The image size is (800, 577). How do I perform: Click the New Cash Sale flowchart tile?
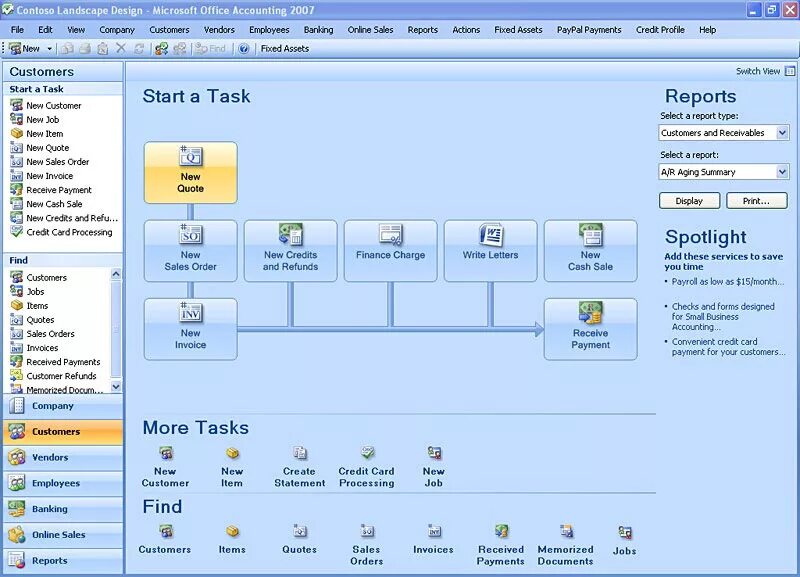tap(590, 250)
